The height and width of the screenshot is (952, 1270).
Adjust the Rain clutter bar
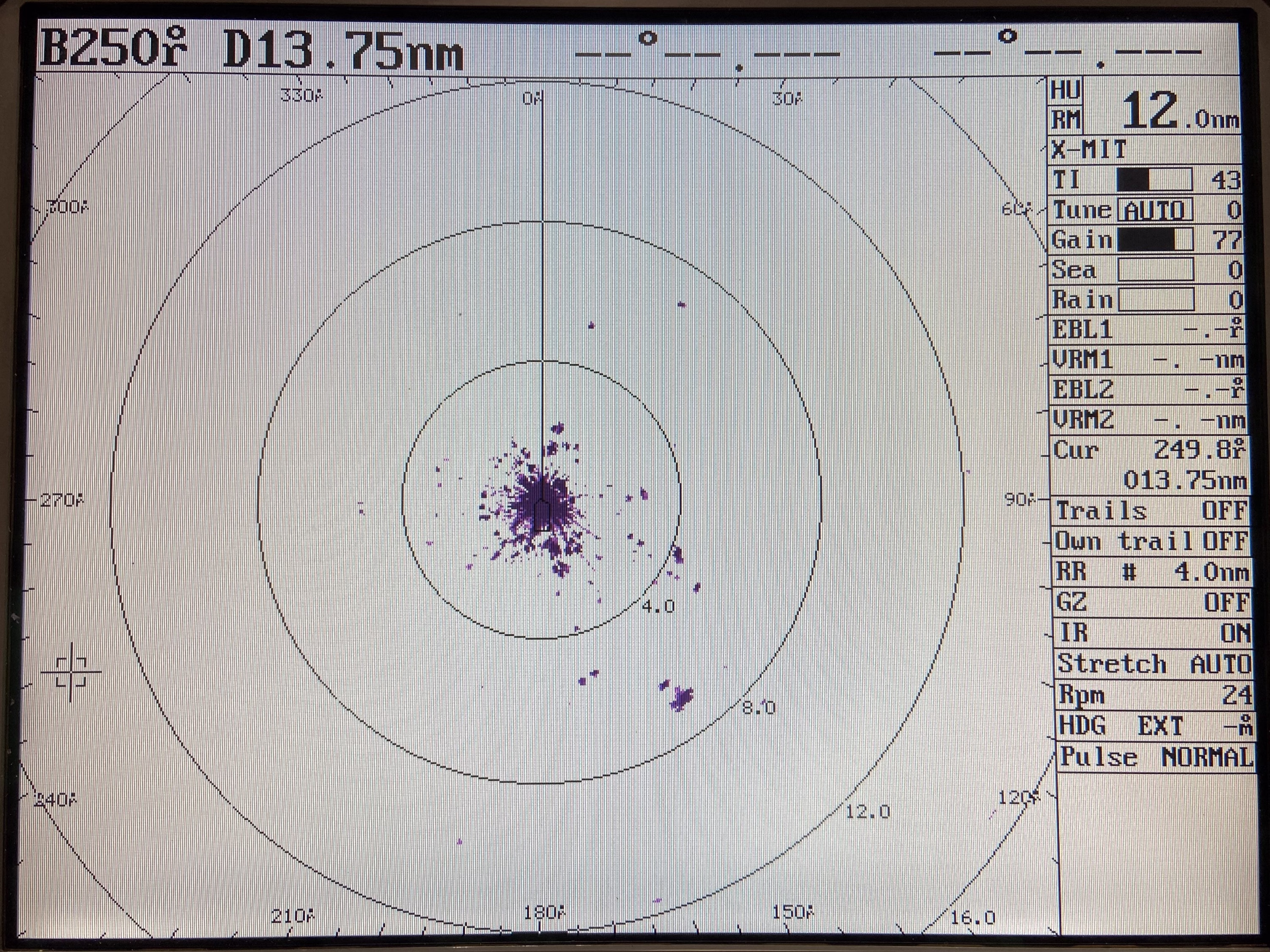coord(1156,300)
